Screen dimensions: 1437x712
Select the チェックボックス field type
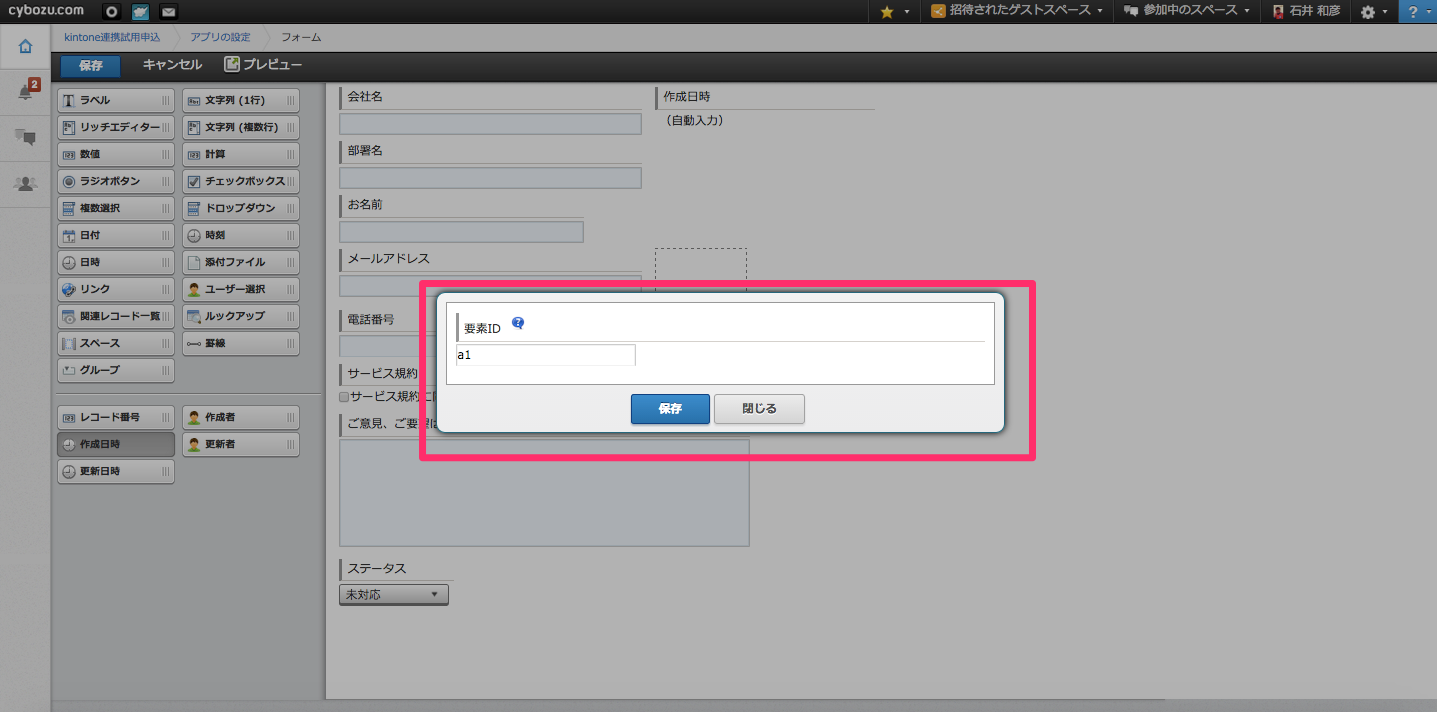pos(240,182)
